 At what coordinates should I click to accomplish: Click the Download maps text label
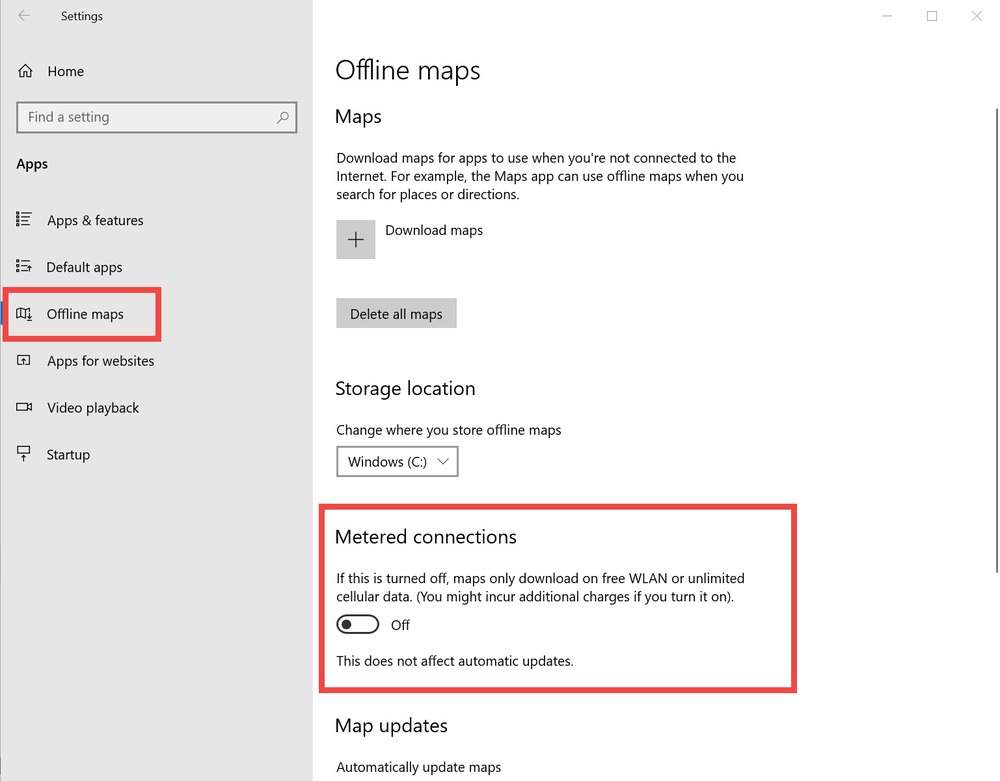pos(434,230)
